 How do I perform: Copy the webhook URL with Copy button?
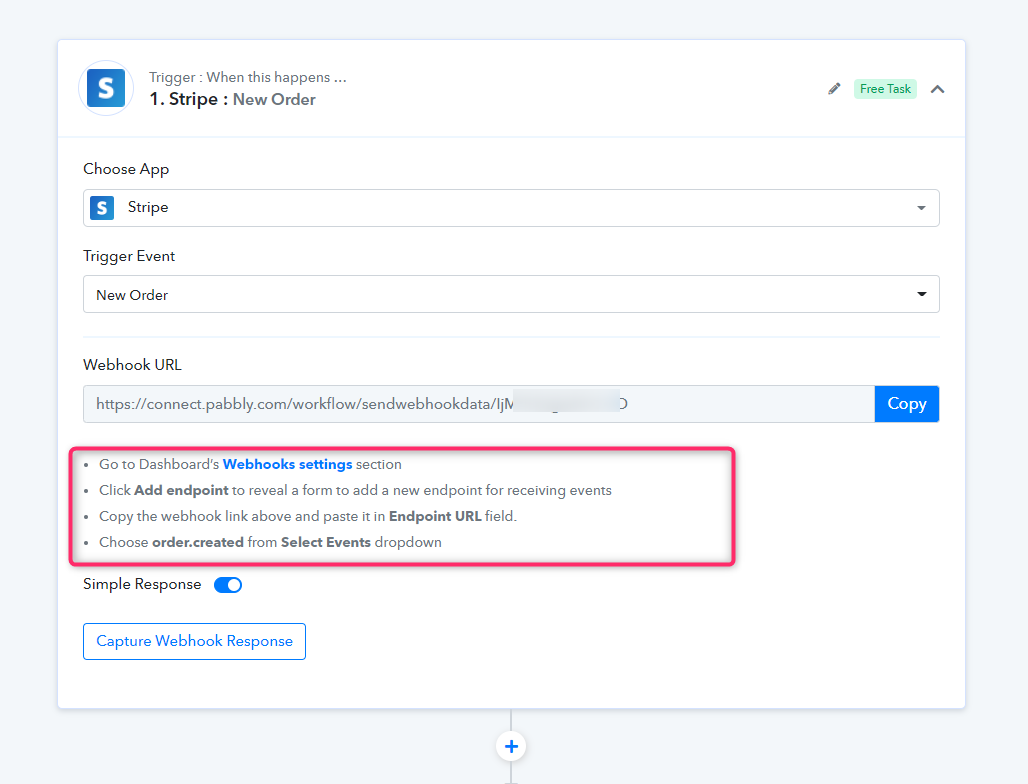tap(907, 404)
